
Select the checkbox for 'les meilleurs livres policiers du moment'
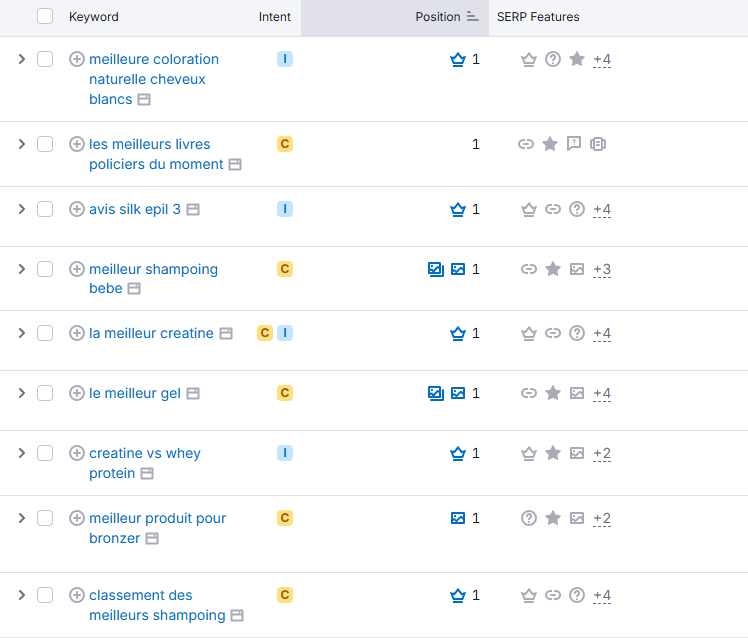(x=45, y=144)
